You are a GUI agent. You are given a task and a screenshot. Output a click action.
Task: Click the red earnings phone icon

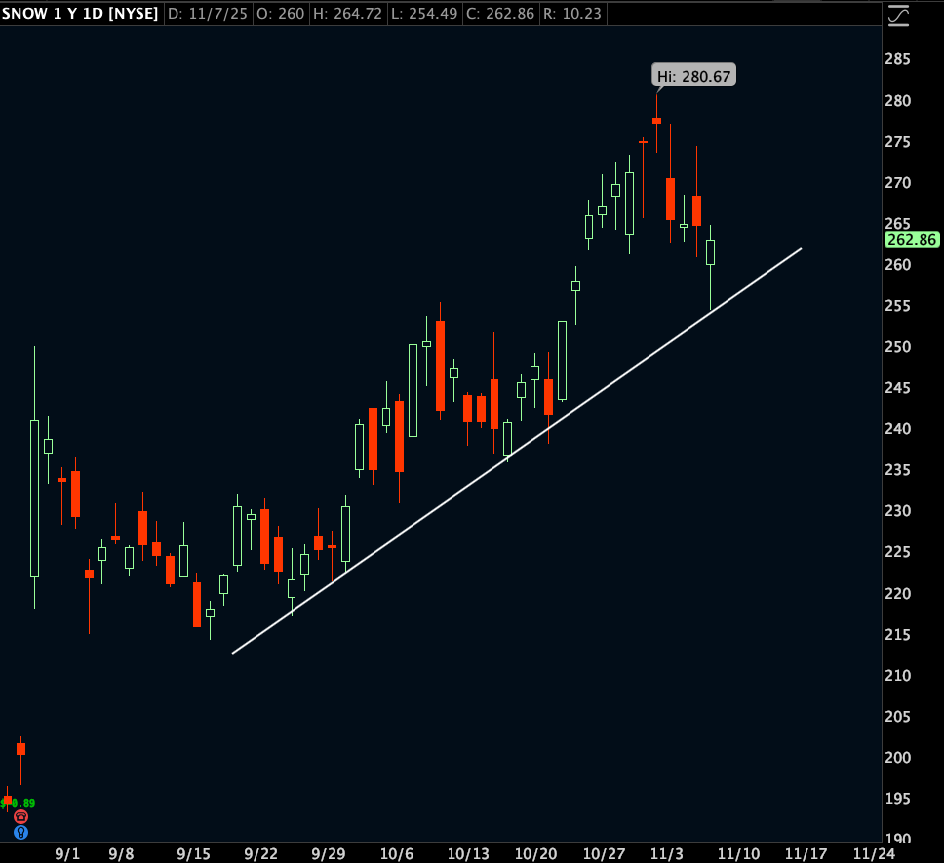[20, 817]
